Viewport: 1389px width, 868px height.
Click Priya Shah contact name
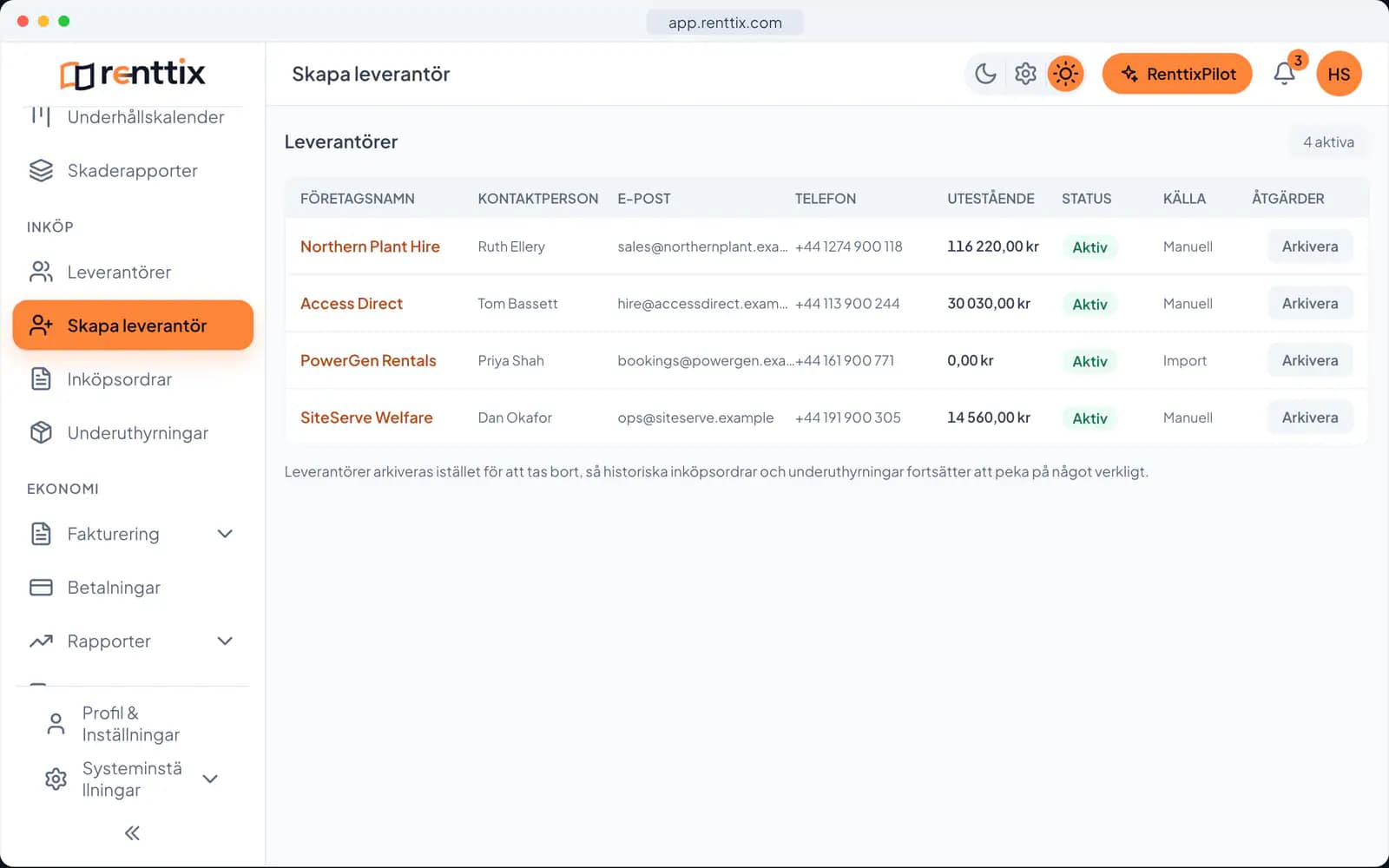coord(510,361)
